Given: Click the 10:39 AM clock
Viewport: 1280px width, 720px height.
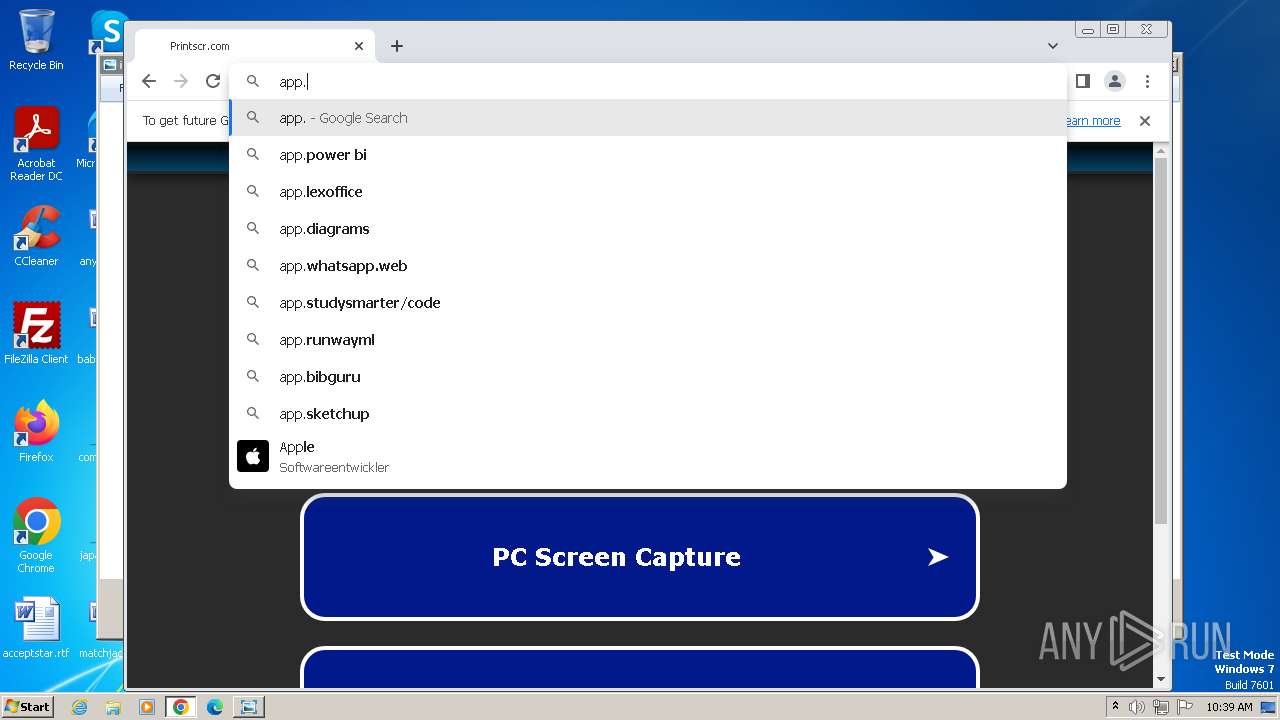Looking at the screenshot, I should click(1229, 707).
